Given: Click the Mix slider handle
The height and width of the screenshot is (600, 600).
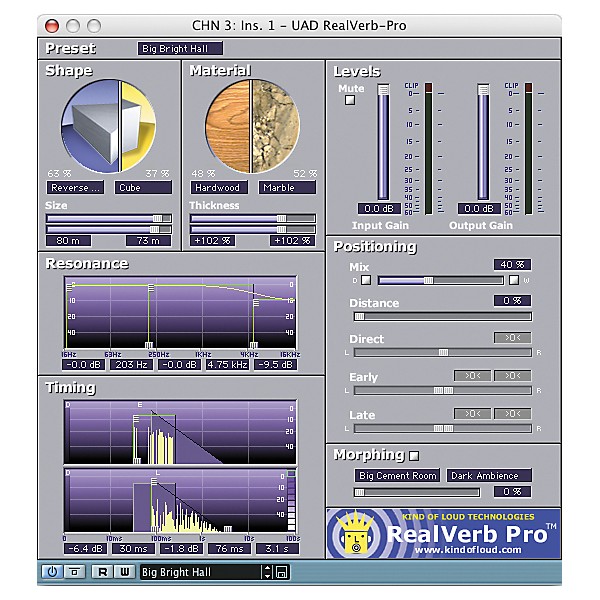Looking at the screenshot, I should pyautogui.click(x=429, y=280).
